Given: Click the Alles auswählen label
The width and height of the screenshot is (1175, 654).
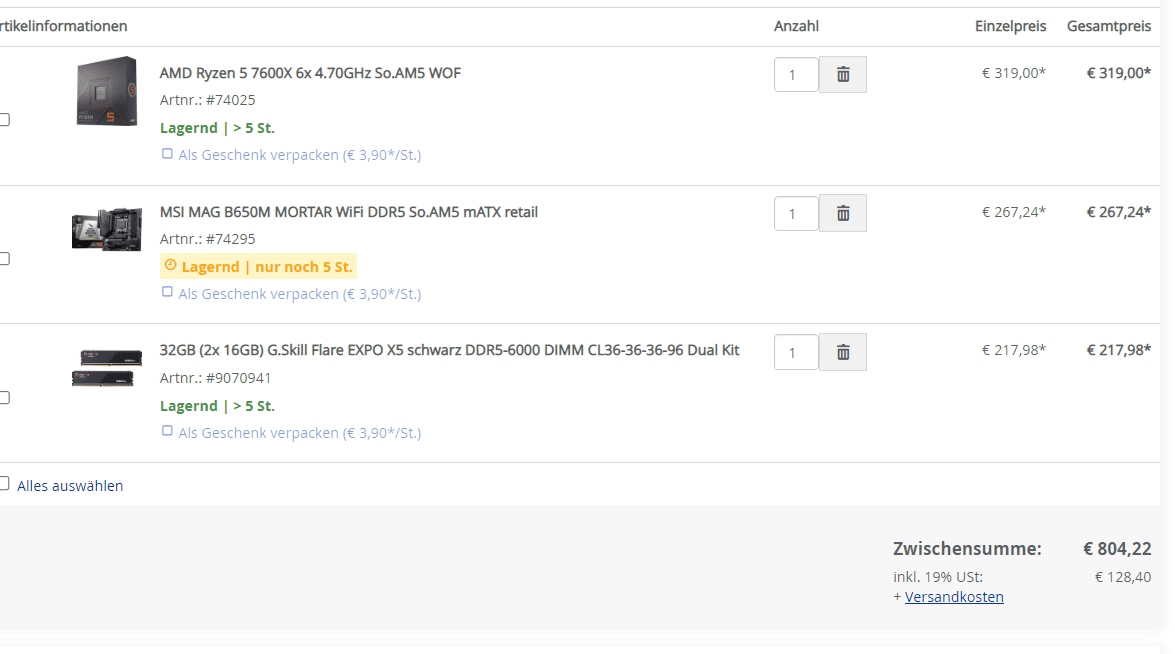Looking at the screenshot, I should click(x=70, y=485).
